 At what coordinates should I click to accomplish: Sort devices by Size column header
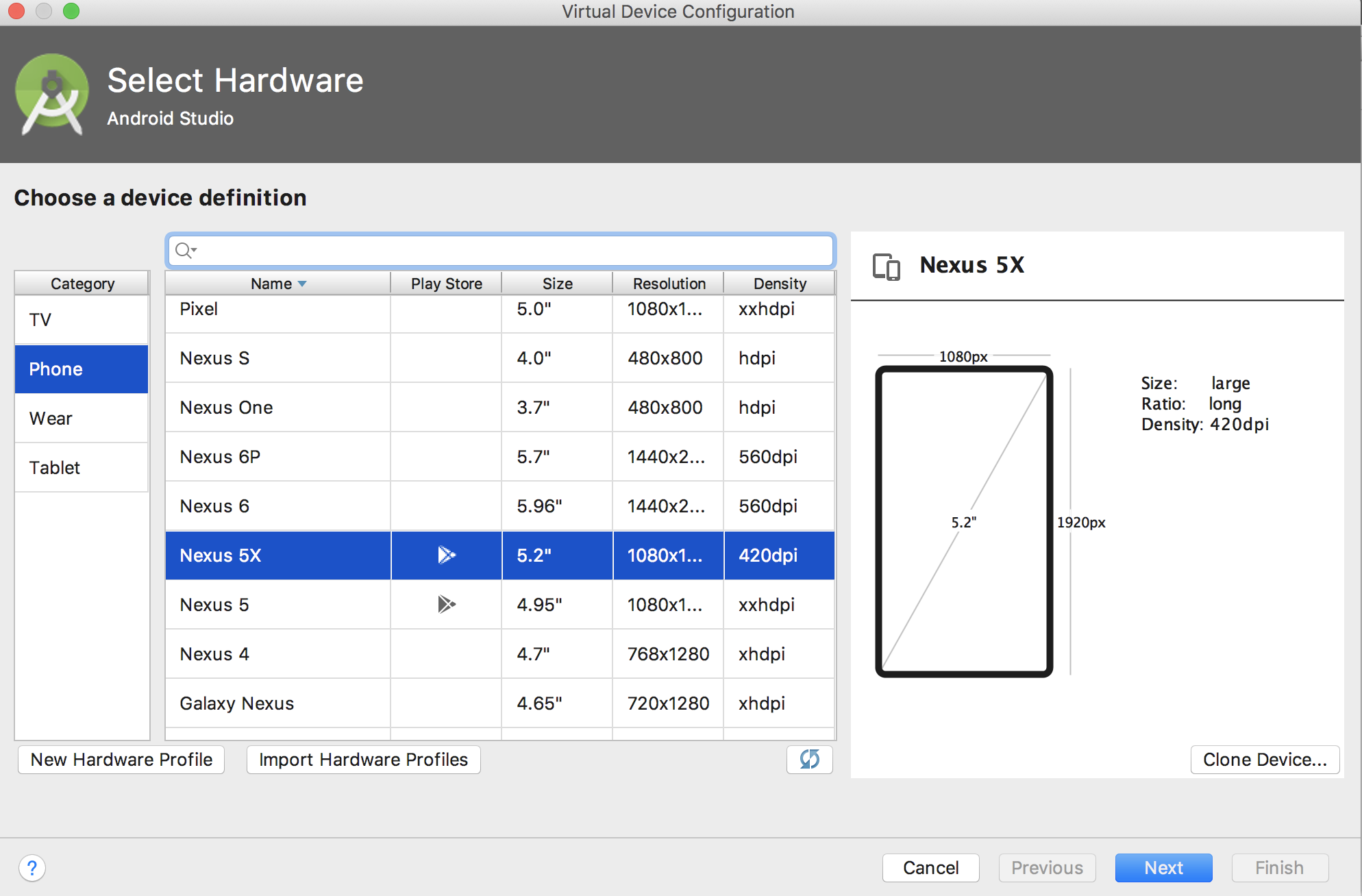(557, 284)
